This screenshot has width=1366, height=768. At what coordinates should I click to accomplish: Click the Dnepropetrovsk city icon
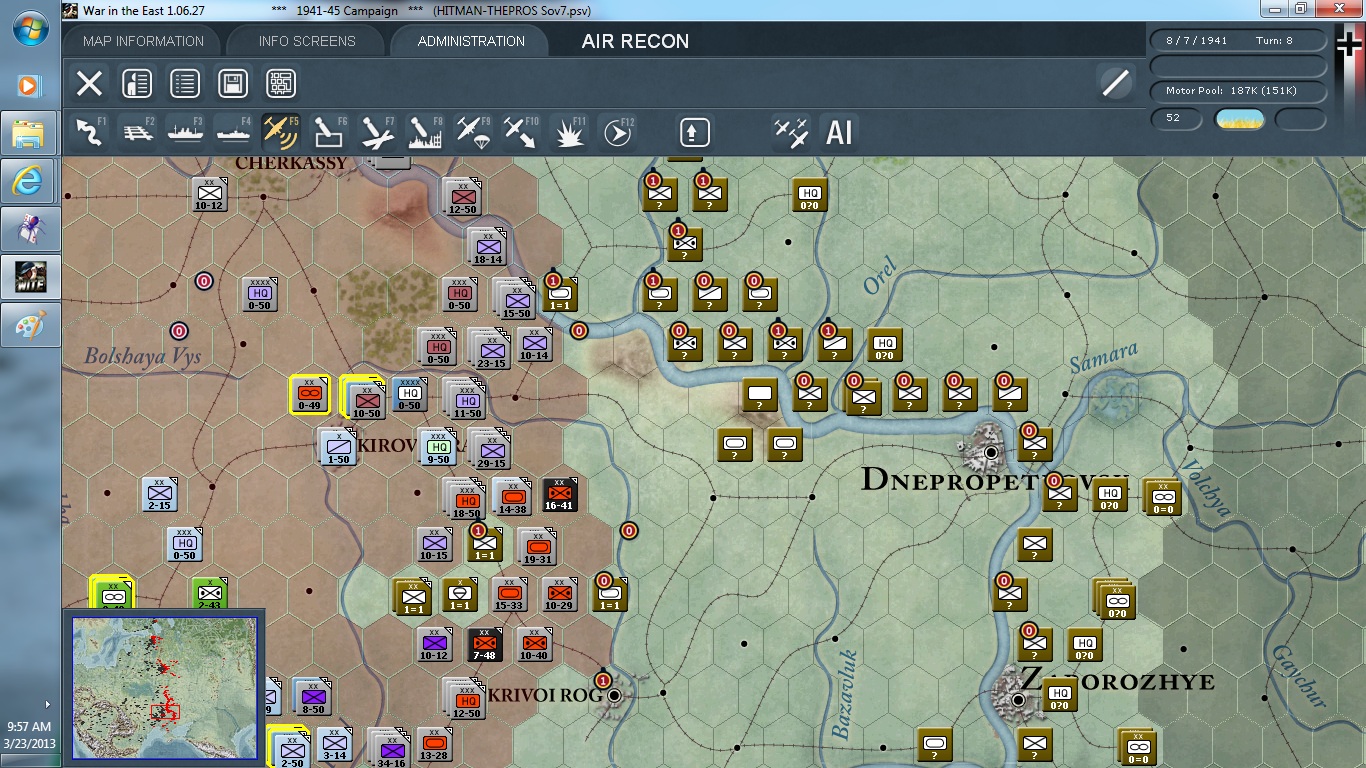990,452
